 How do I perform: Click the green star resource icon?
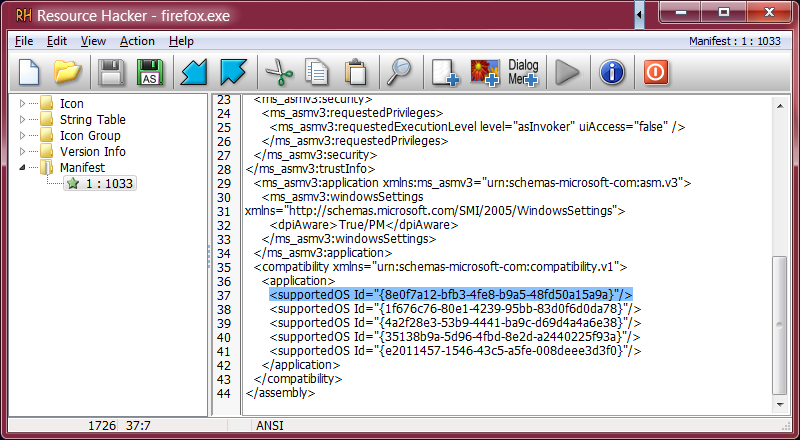click(73, 183)
